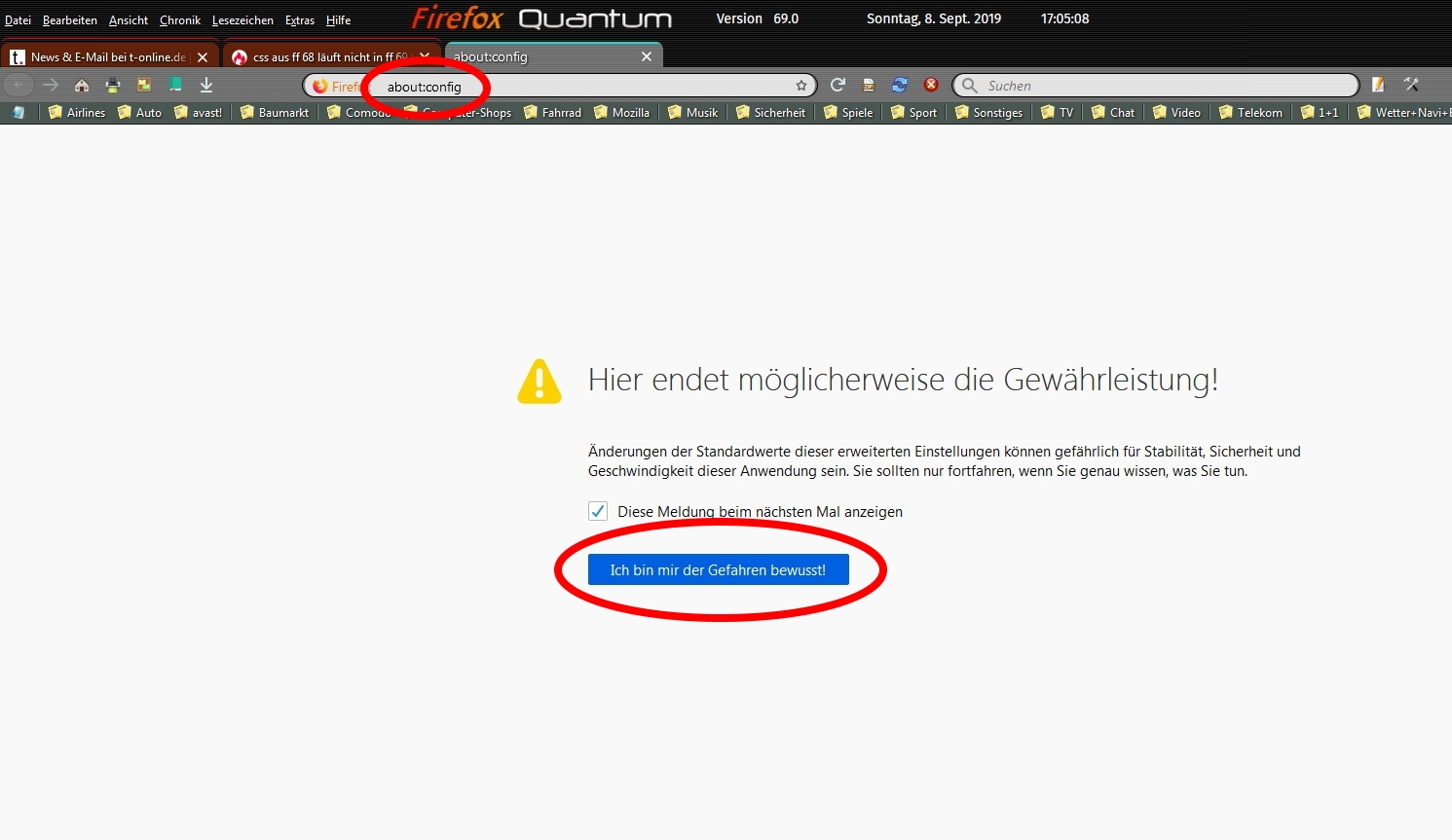Click the yellow-green tile icon beside the printer
This screenshot has width=1452, height=840.
[x=144, y=86]
